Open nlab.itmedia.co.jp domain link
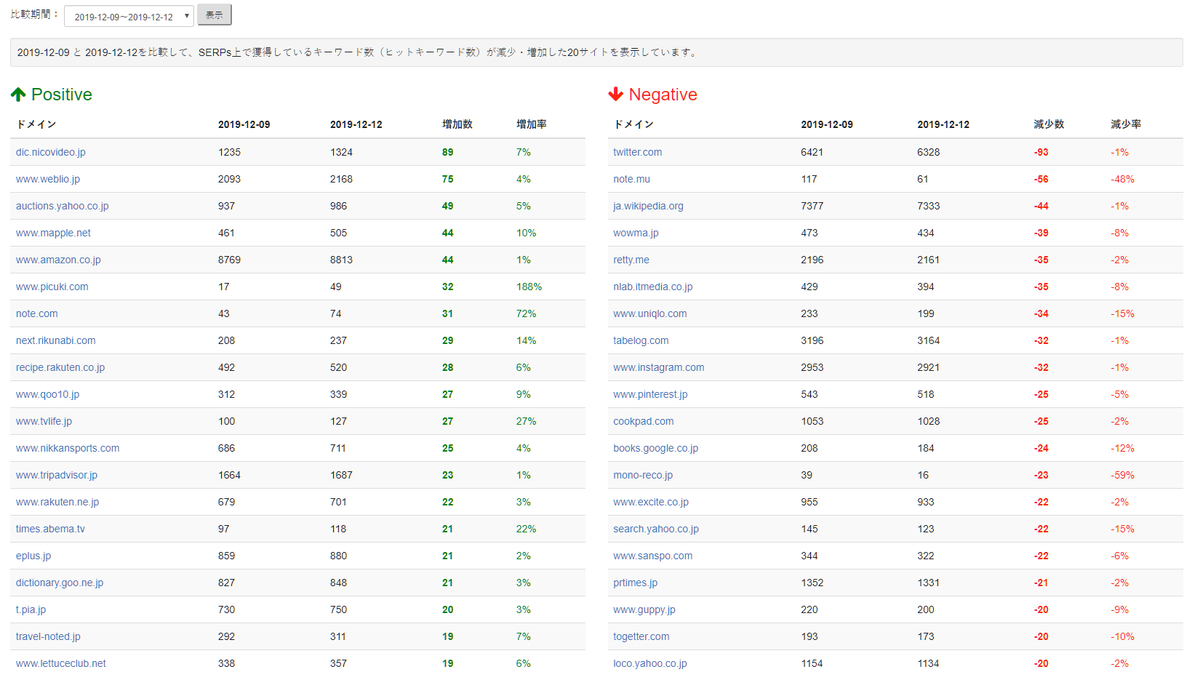1200x680 pixels. 653,287
